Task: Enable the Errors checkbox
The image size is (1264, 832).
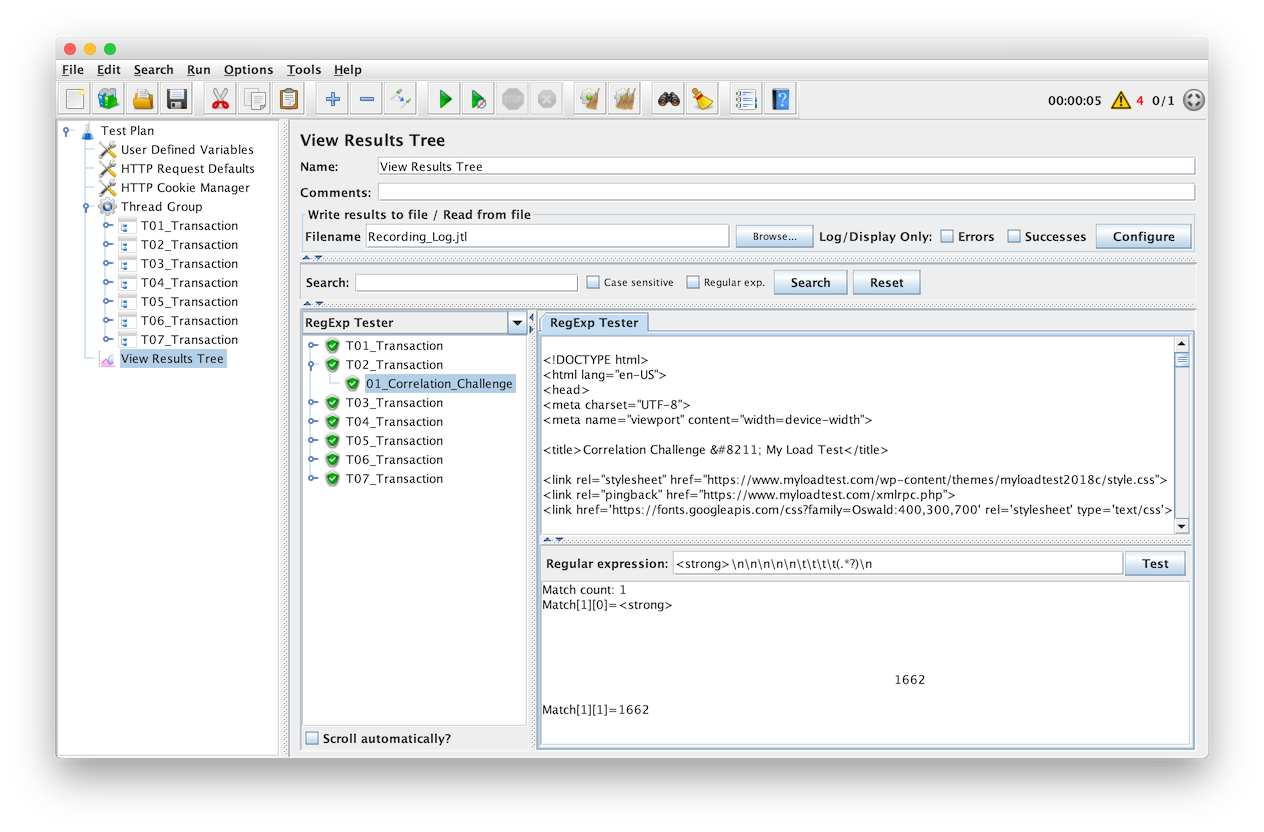Action: pyautogui.click(x=947, y=237)
